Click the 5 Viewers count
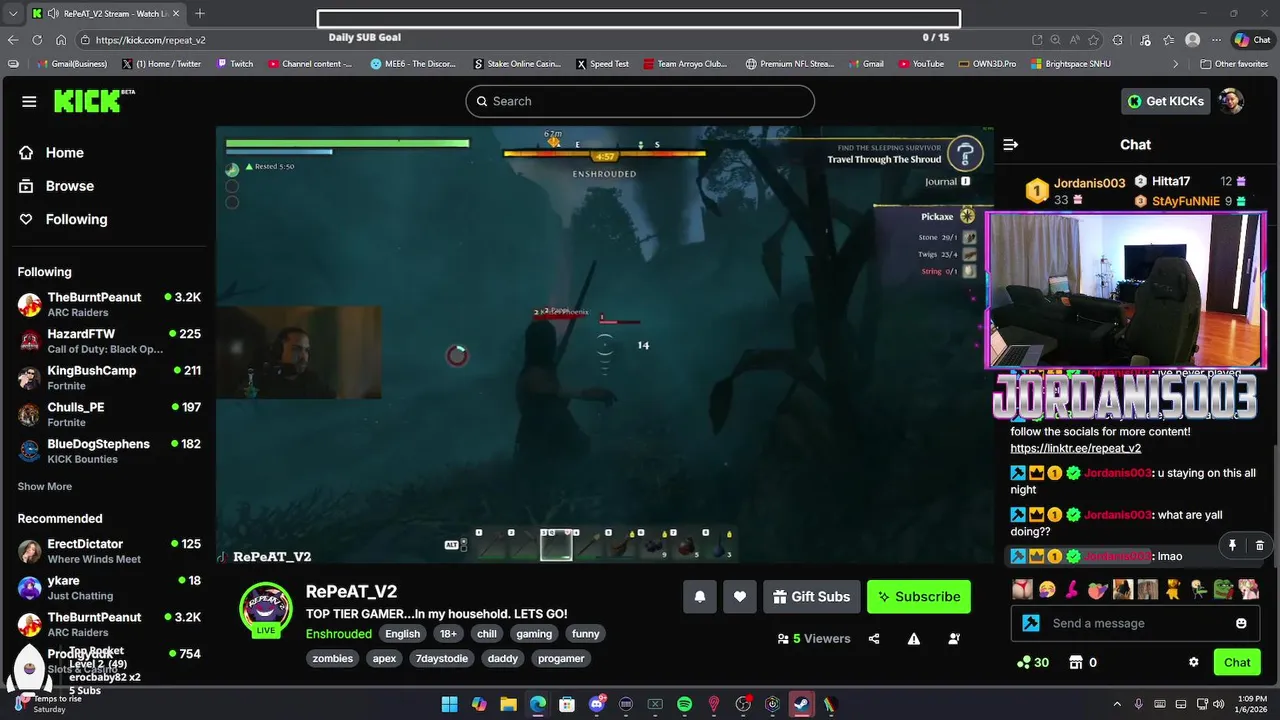 click(x=814, y=639)
